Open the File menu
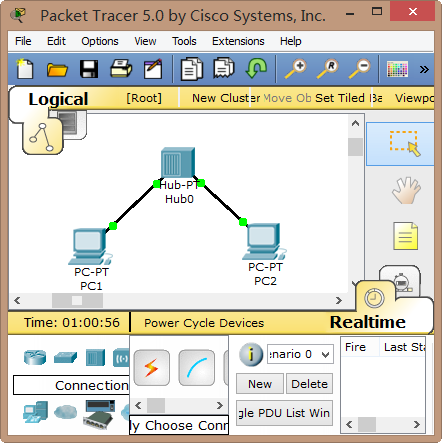This screenshot has height=443, width=442. (x=23, y=41)
